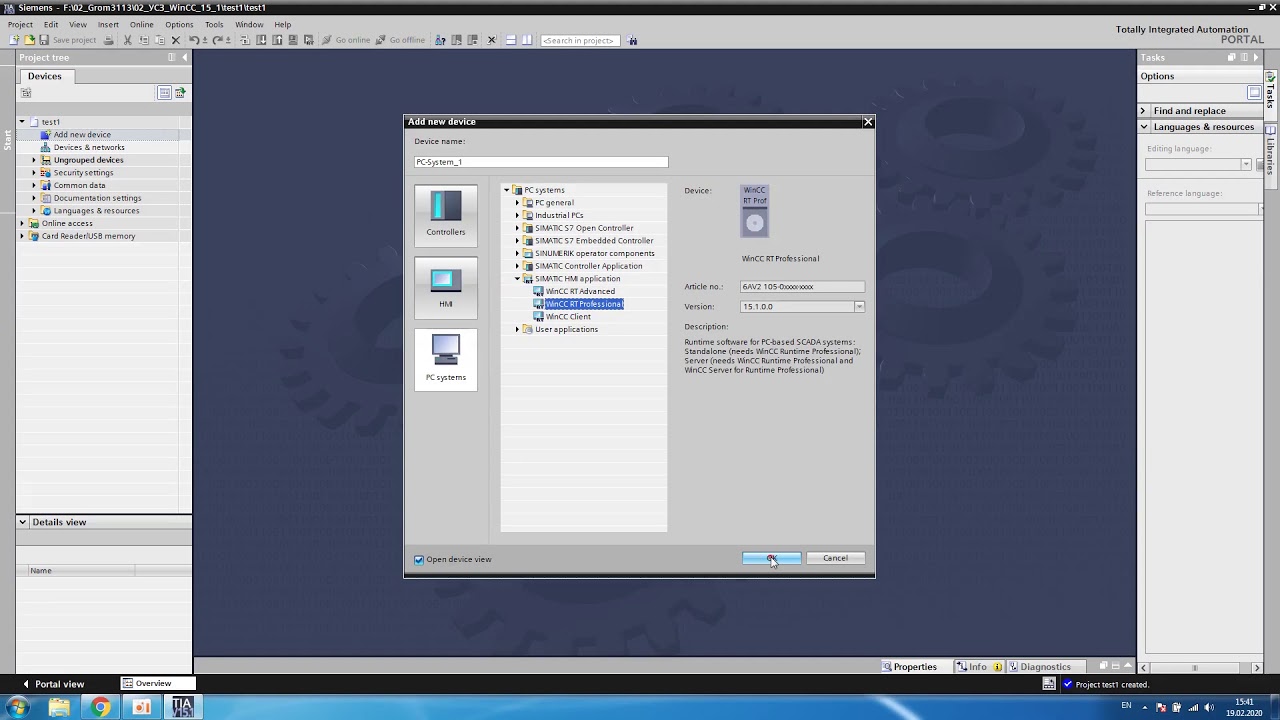Open the Options menu
The image size is (1280, 720).
point(179,24)
